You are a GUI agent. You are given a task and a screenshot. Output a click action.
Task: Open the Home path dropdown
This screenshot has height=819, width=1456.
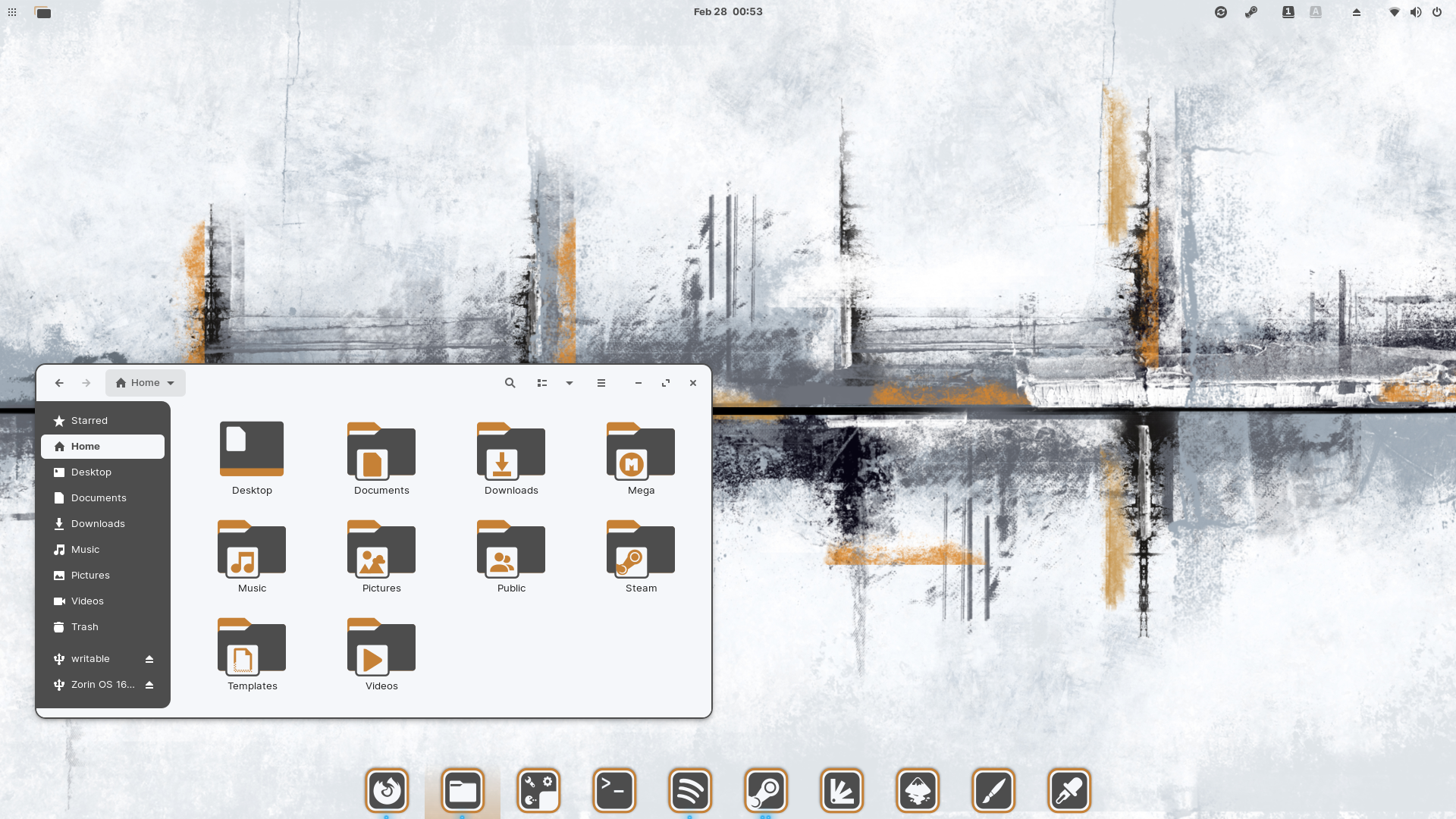pos(146,383)
